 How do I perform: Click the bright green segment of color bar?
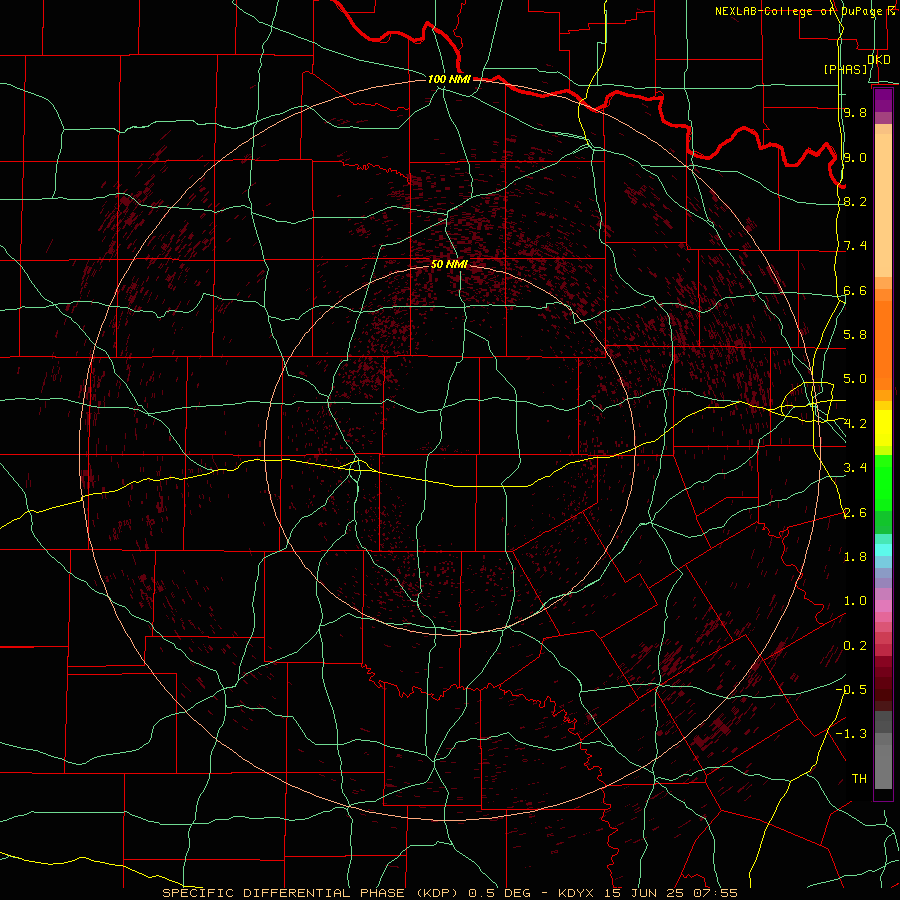point(883,483)
